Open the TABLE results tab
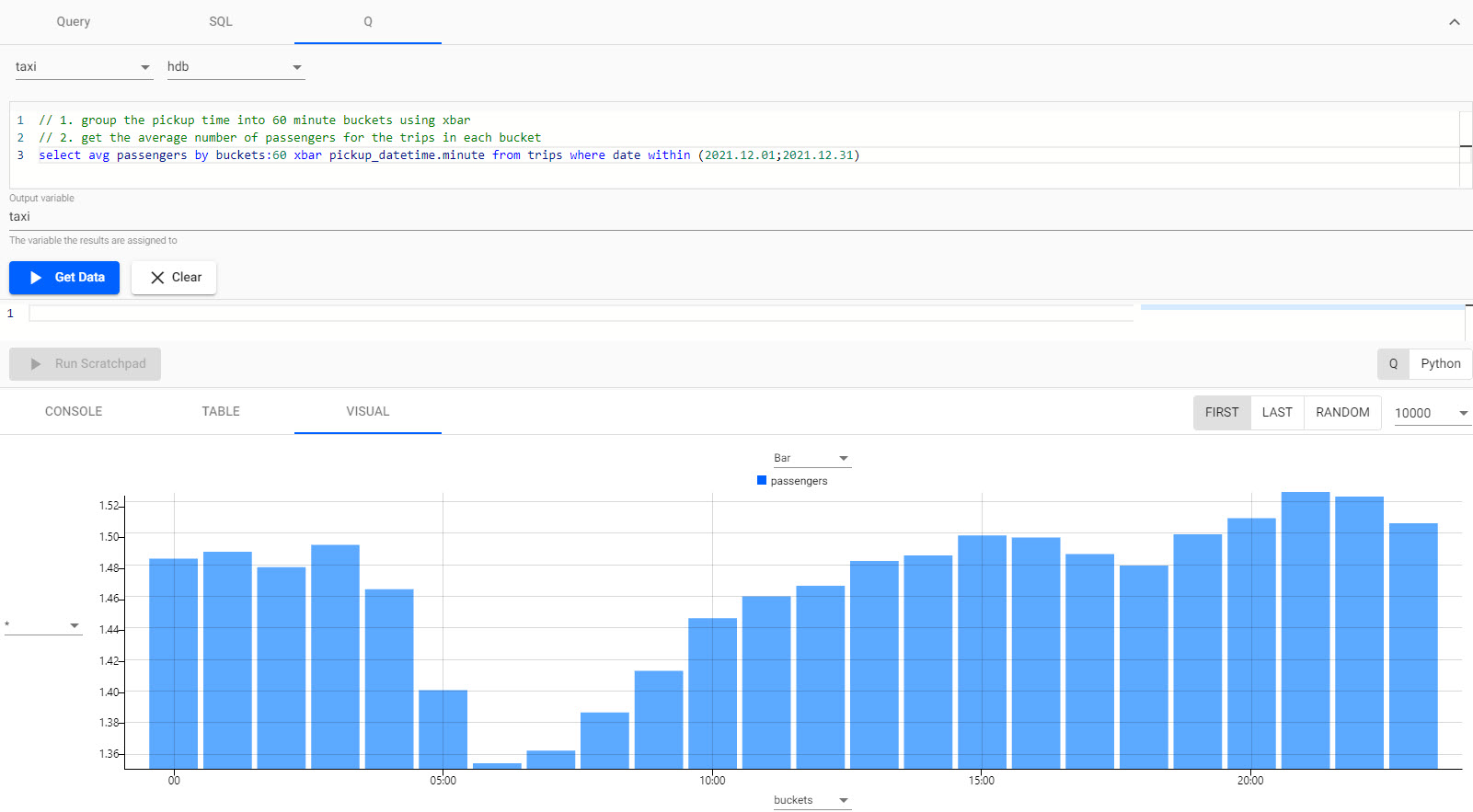 point(221,411)
